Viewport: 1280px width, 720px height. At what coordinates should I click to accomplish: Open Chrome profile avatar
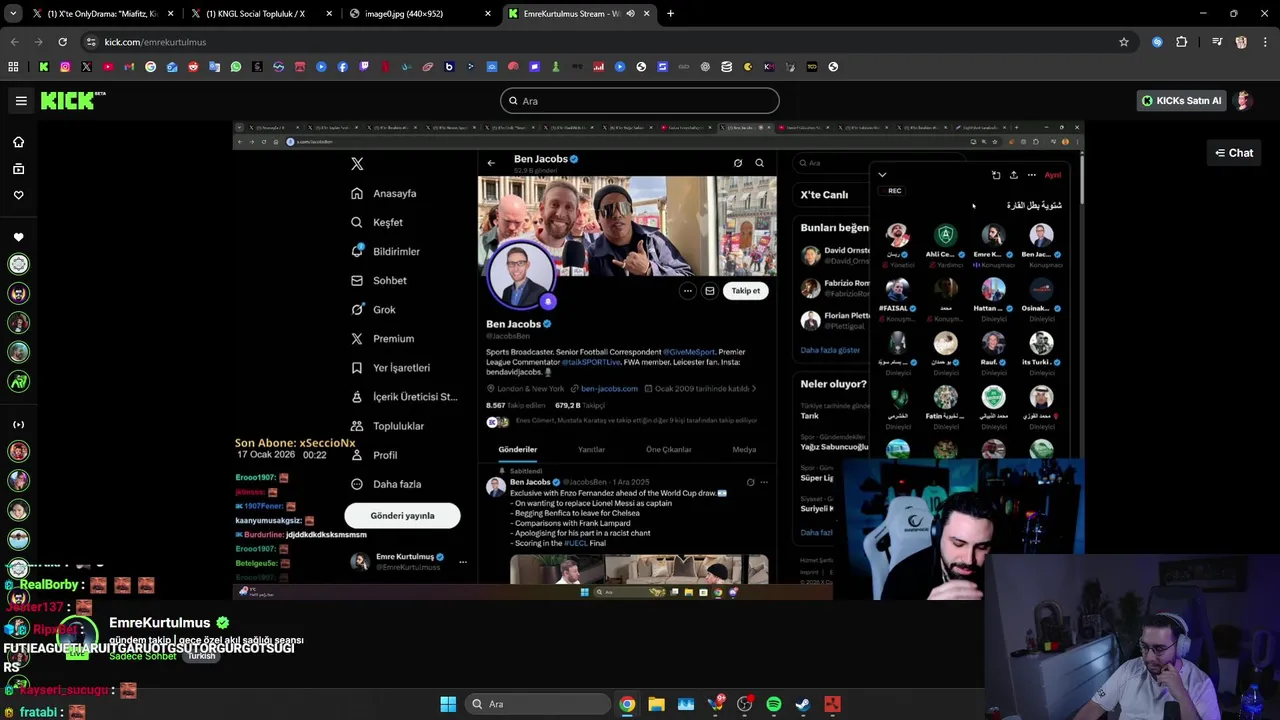point(1241,42)
